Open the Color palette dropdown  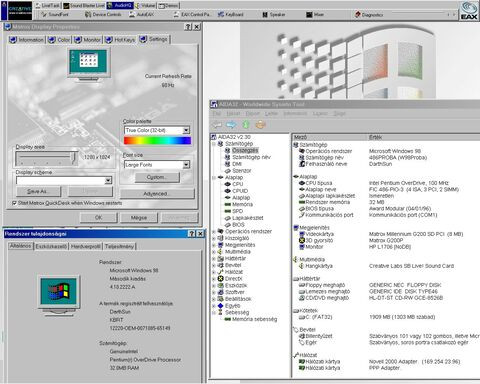click(186, 130)
